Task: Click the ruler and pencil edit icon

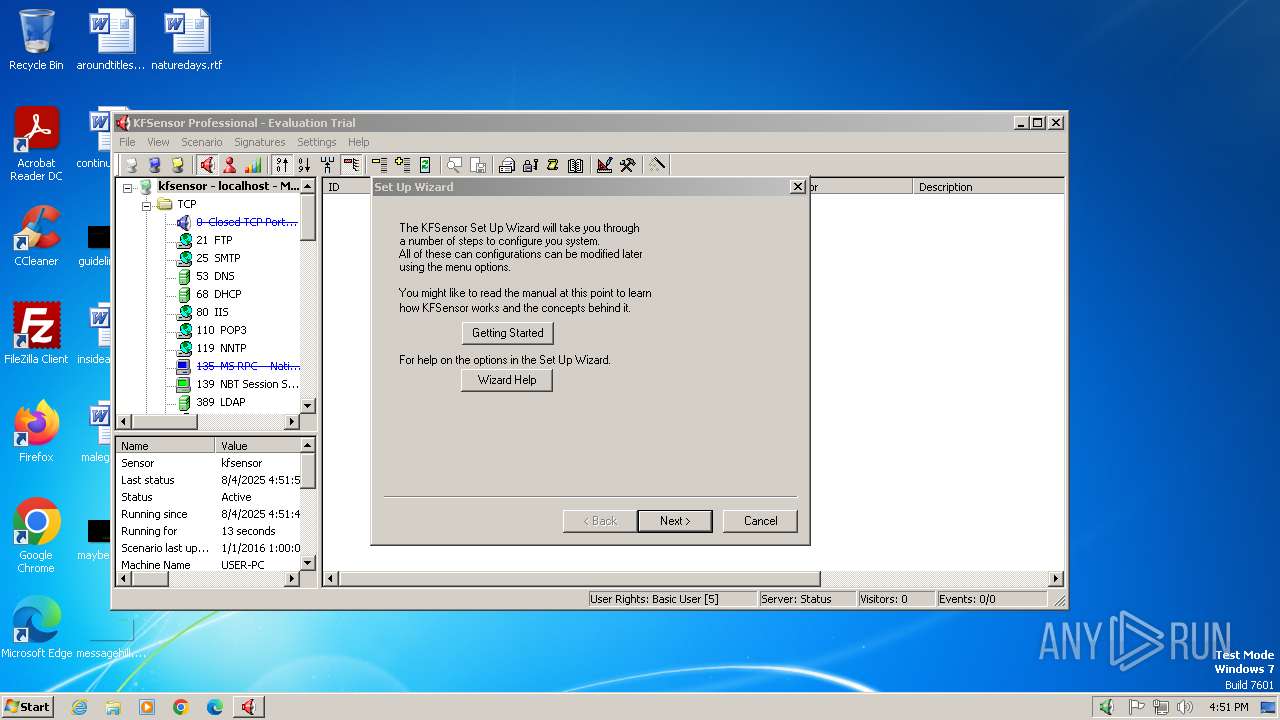Action: click(x=604, y=165)
